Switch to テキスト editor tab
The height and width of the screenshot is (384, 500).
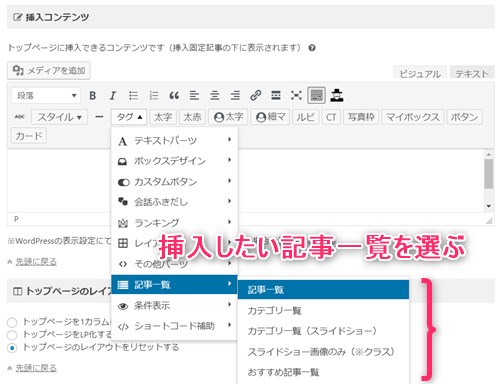[x=472, y=73]
